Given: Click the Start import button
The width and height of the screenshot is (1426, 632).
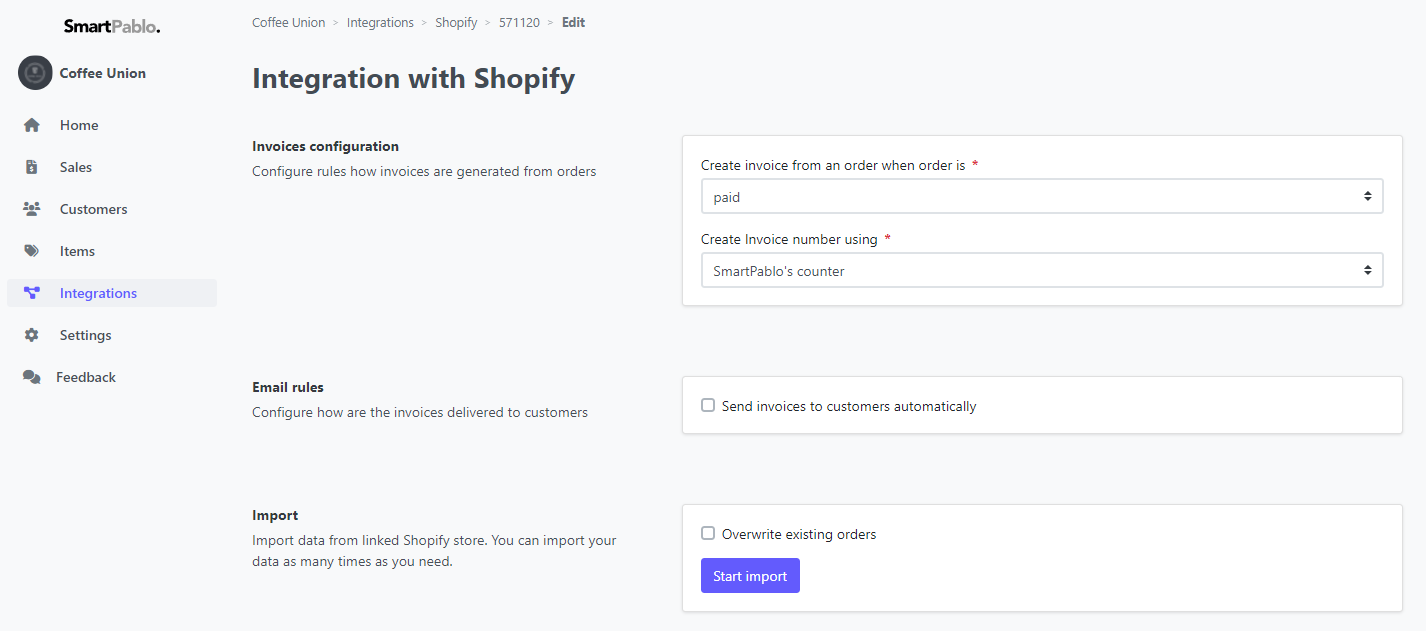Looking at the screenshot, I should pos(750,576).
